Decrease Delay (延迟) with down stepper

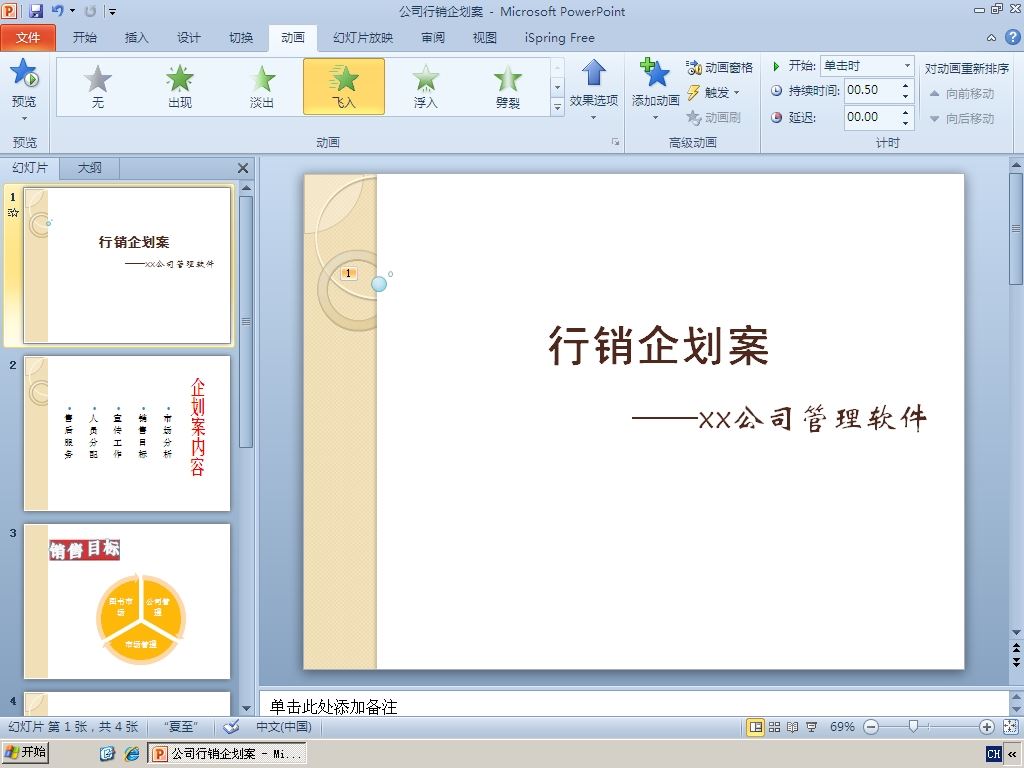905,123
